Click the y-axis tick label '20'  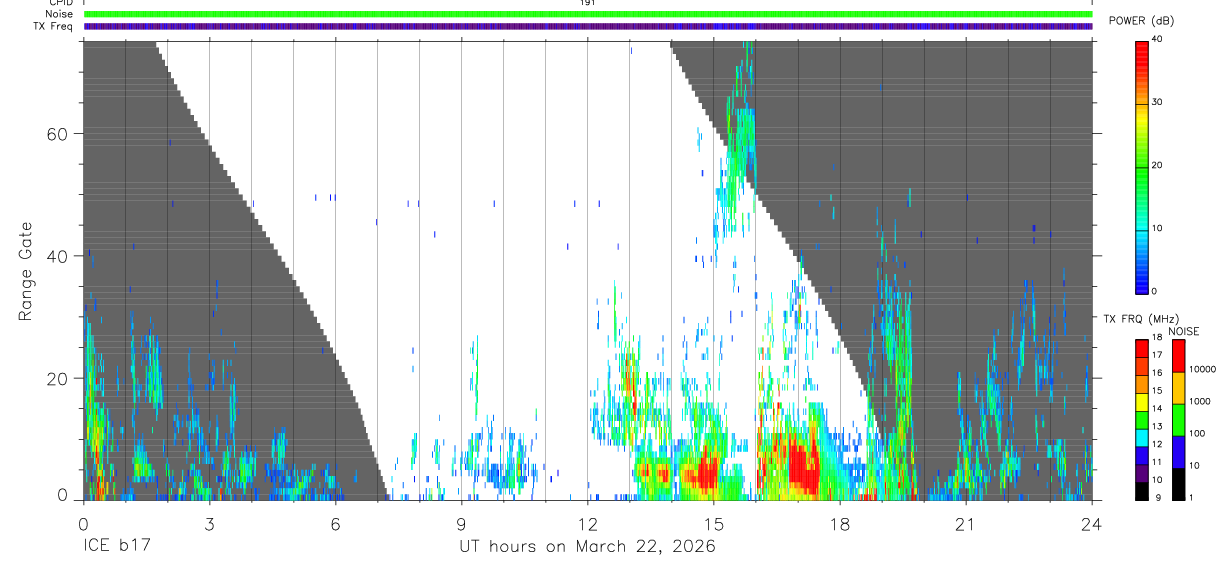pyautogui.click(x=56, y=378)
